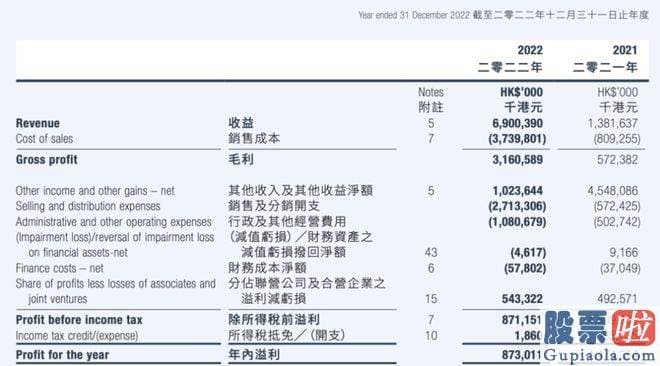Click the Chinese label 財務成本淨額
Image resolution: width=660 pixels, height=366 pixels.
(267, 268)
